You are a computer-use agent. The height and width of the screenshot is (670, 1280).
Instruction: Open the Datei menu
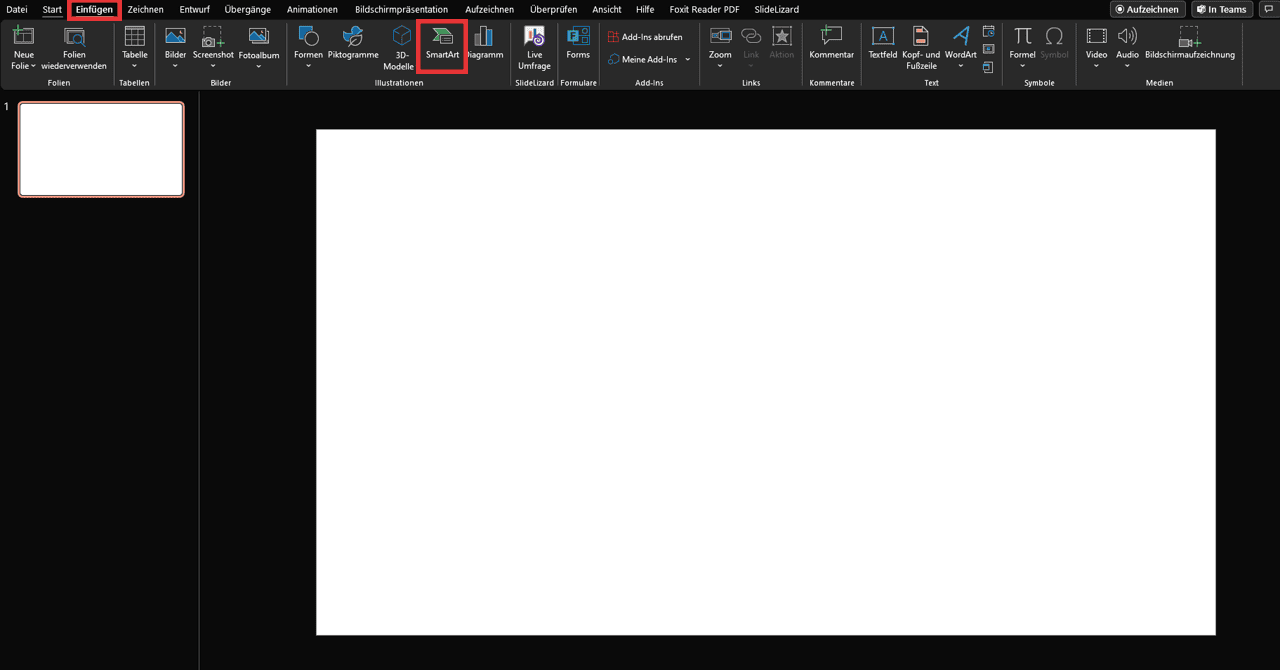[17, 9]
